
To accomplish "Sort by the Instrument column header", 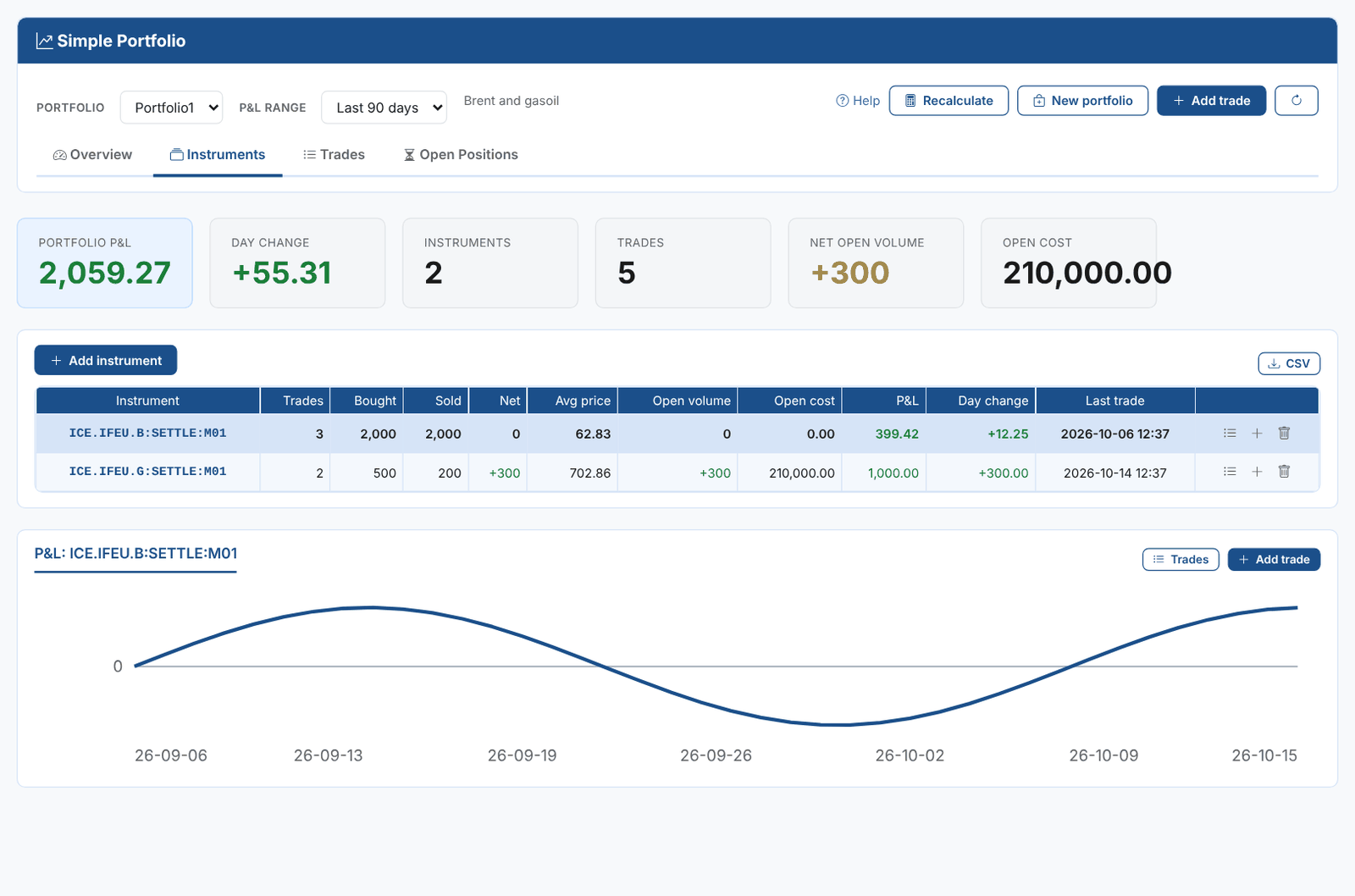I will click(x=147, y=401).
